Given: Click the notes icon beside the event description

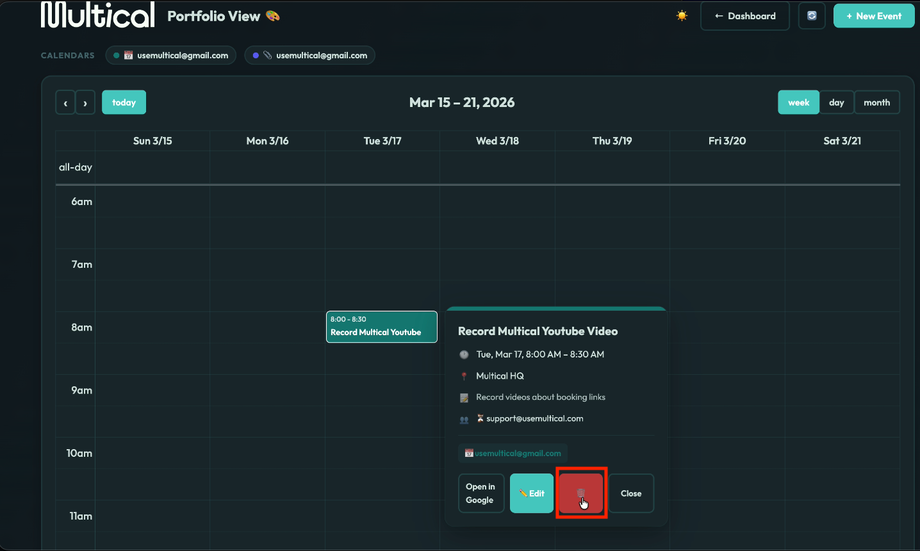Looking at the screenshot, I should [464, 398].
